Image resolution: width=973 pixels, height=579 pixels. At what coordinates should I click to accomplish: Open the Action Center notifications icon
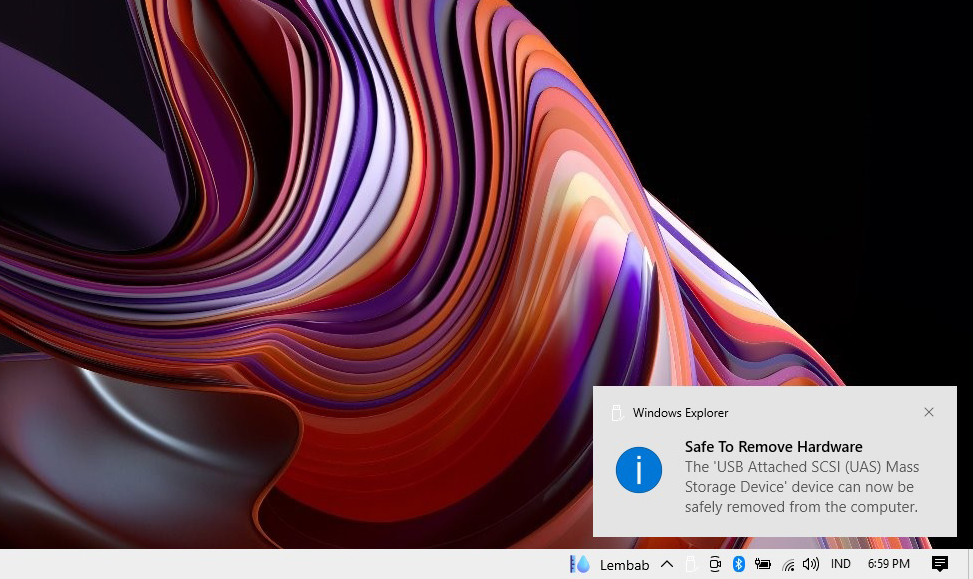pyautogui.click(x=940, y=565)
